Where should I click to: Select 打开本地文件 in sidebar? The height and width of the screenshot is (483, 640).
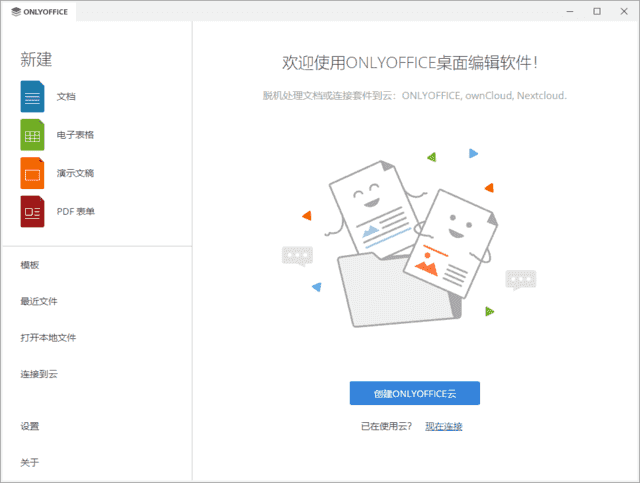[48, 338]
